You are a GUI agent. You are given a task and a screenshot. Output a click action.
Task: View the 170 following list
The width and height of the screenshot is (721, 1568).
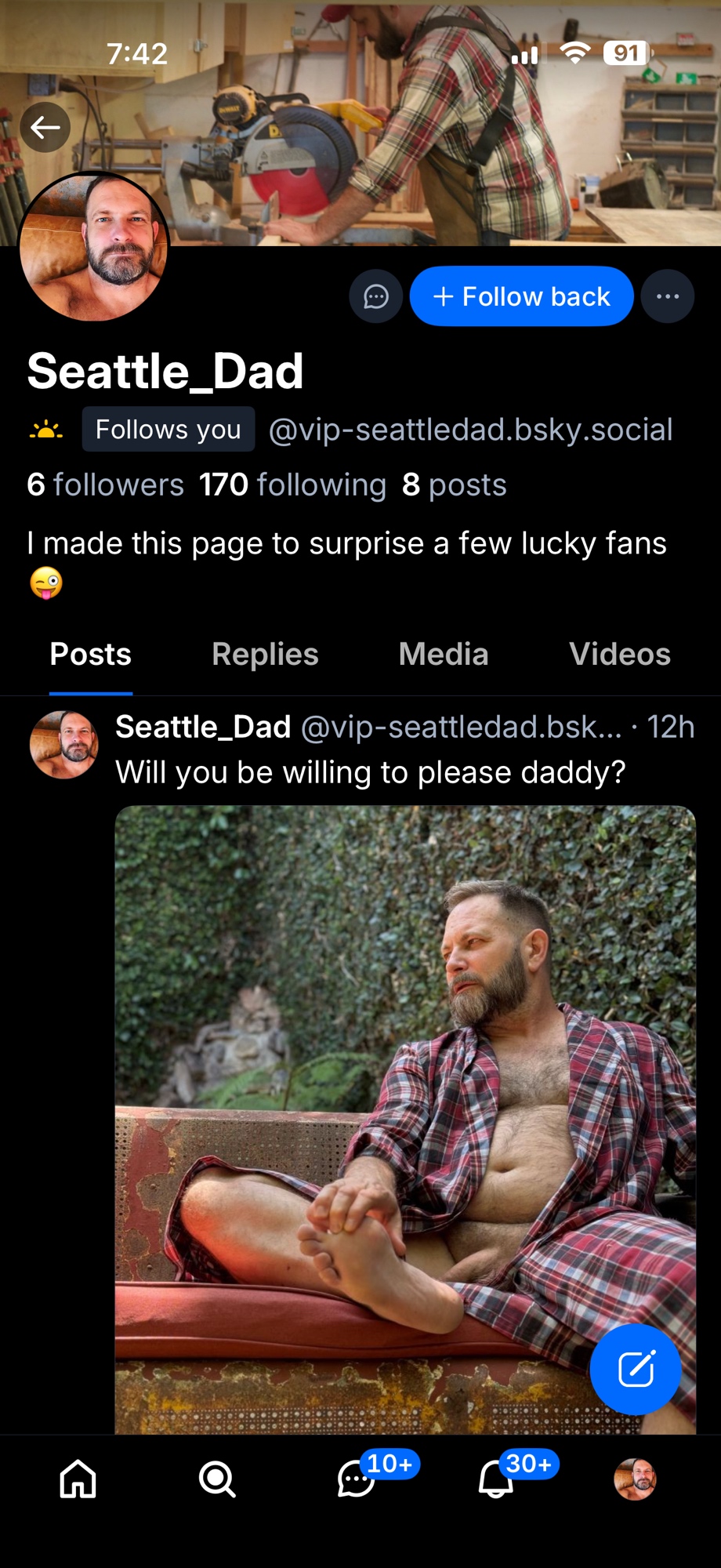click(292, 485)
